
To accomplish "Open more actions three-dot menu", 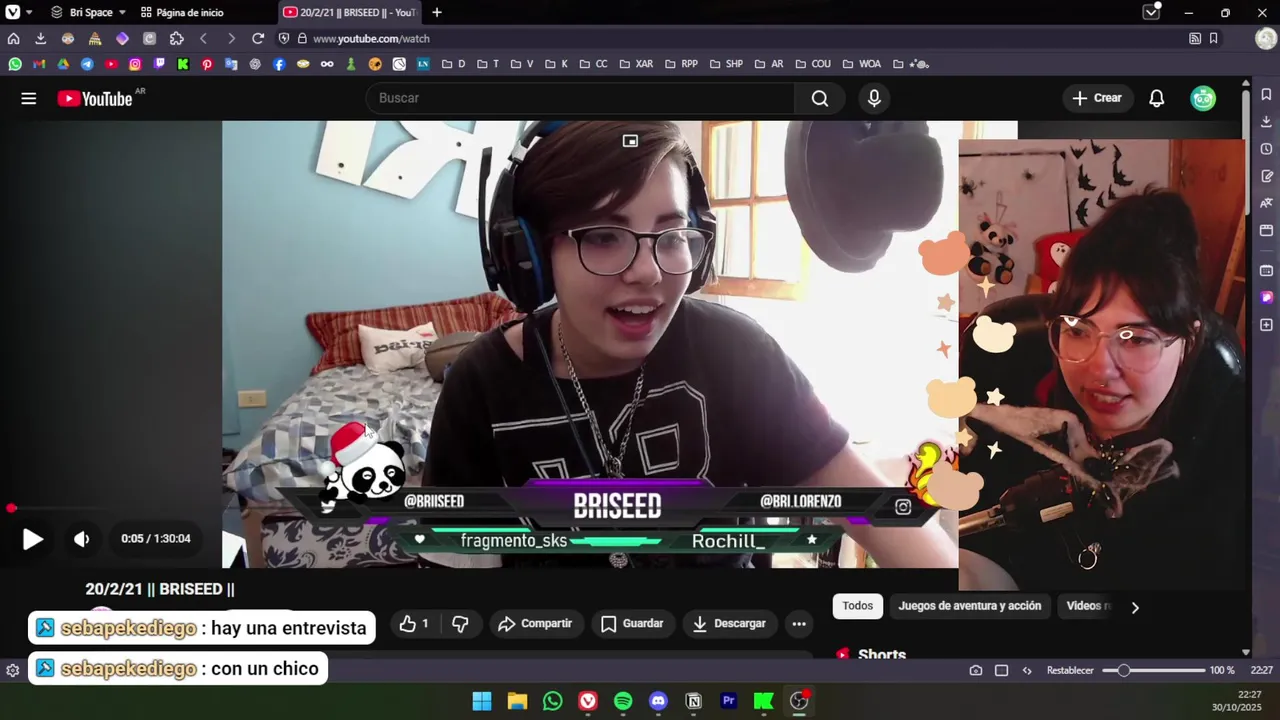I will 799,624.
